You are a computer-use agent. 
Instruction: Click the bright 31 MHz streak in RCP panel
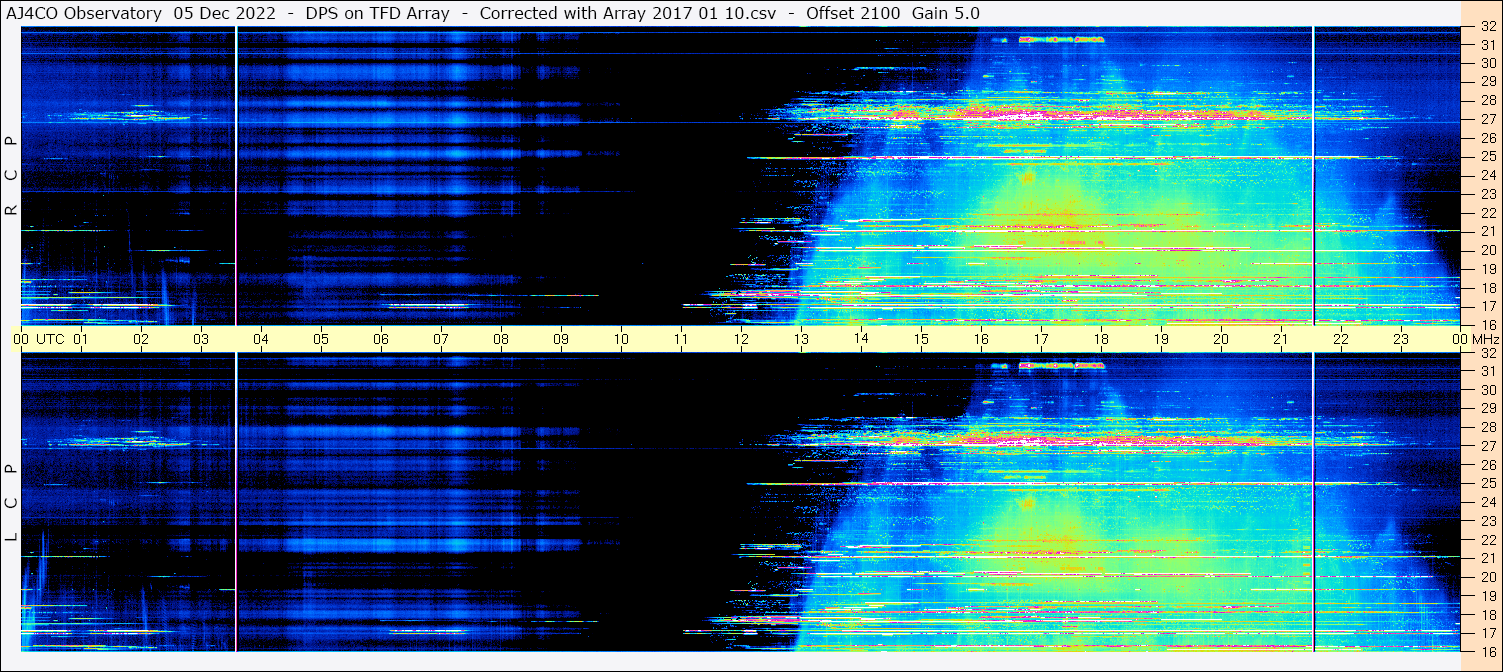[x=1060, y=40]
